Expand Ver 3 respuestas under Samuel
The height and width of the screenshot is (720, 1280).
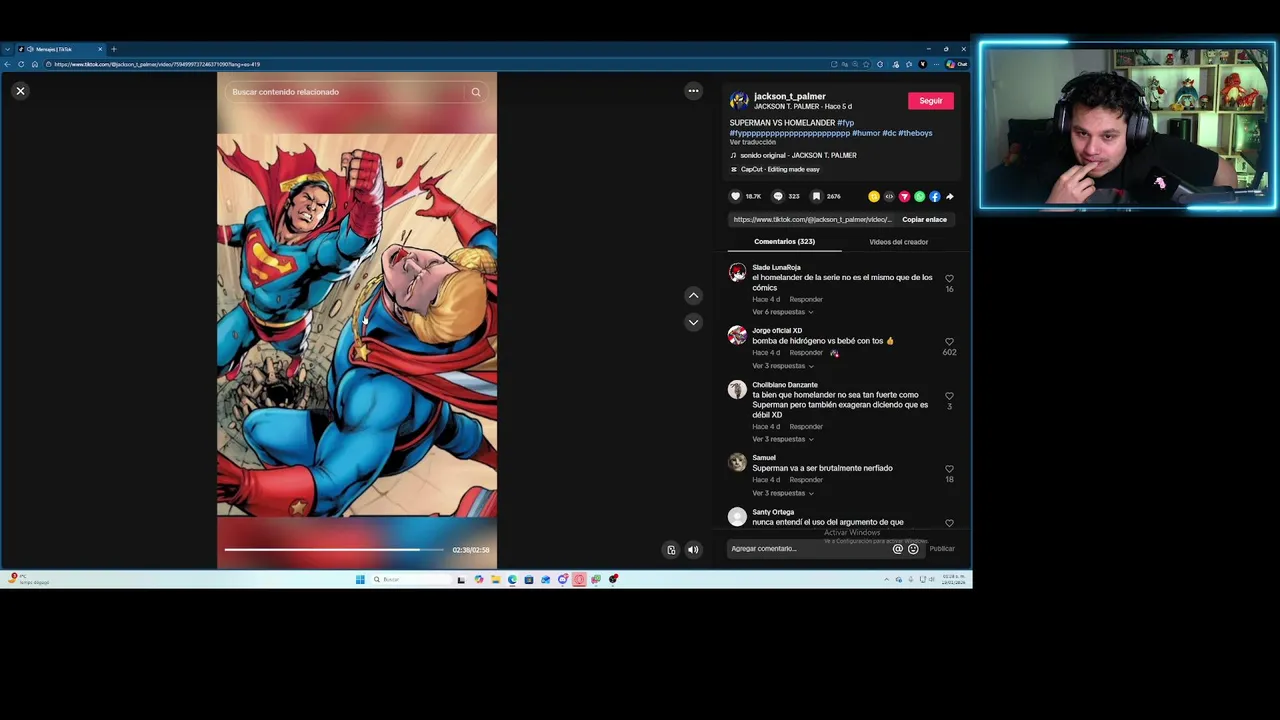click(782, 493)
